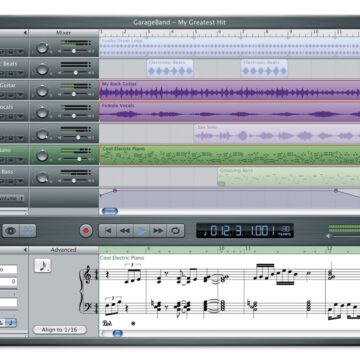
Task: Open the note value button in Advanced
Action: 43,266
